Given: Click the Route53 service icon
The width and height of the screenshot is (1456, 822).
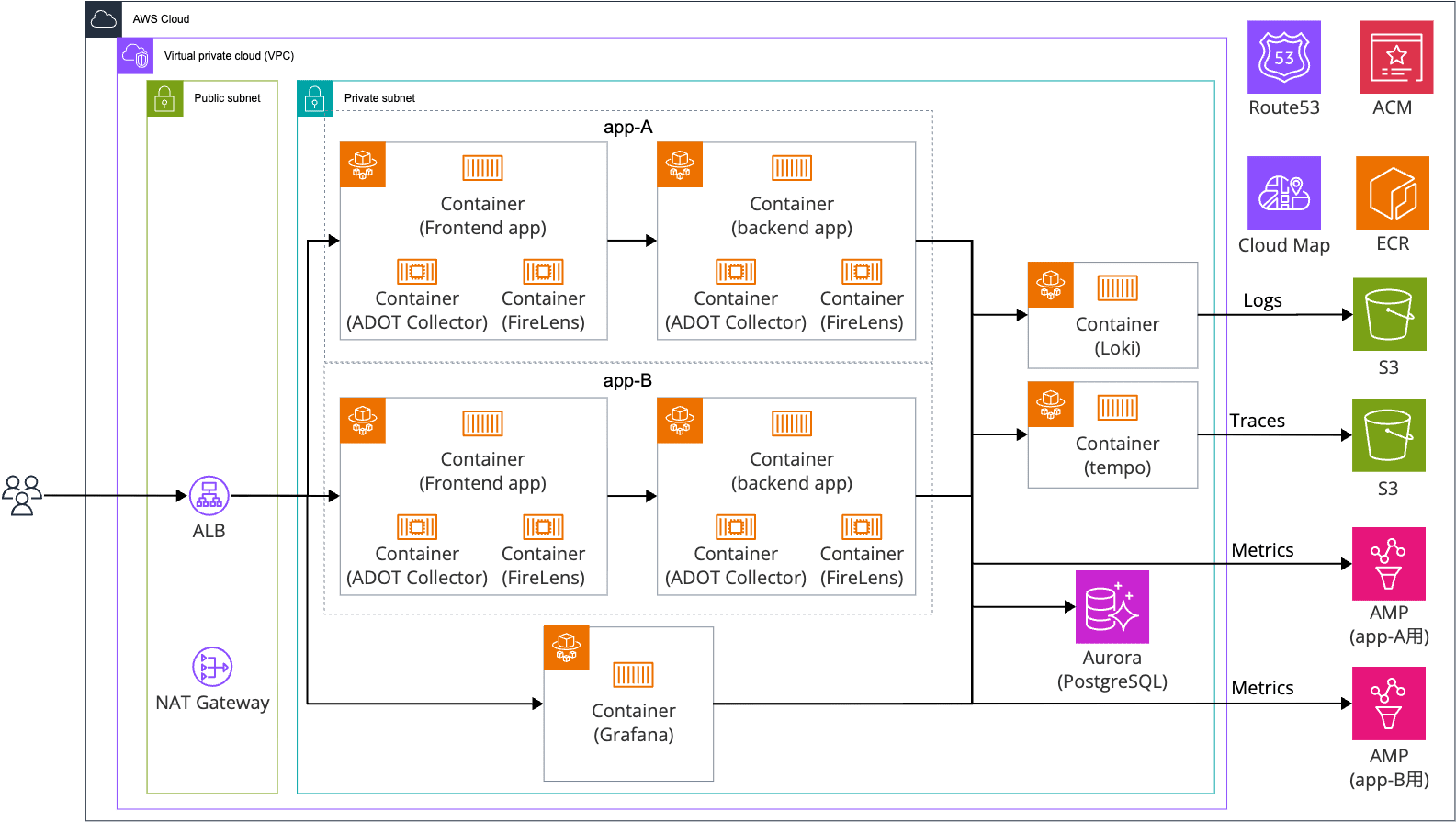Looking at the screenshot, I should (x=1283, y=57).
